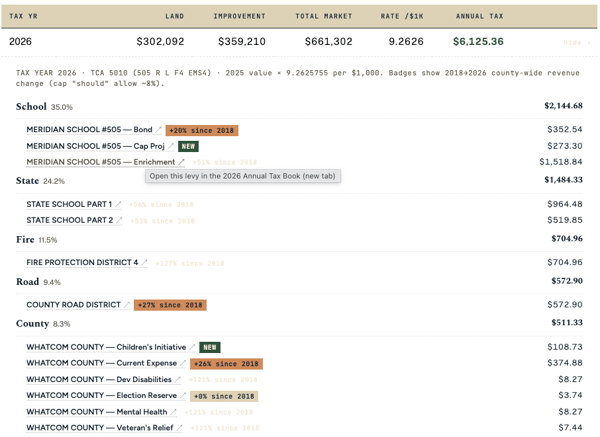Click the faded +51% since 2018 badge
600x437 pixels.
tap(225, 163)
